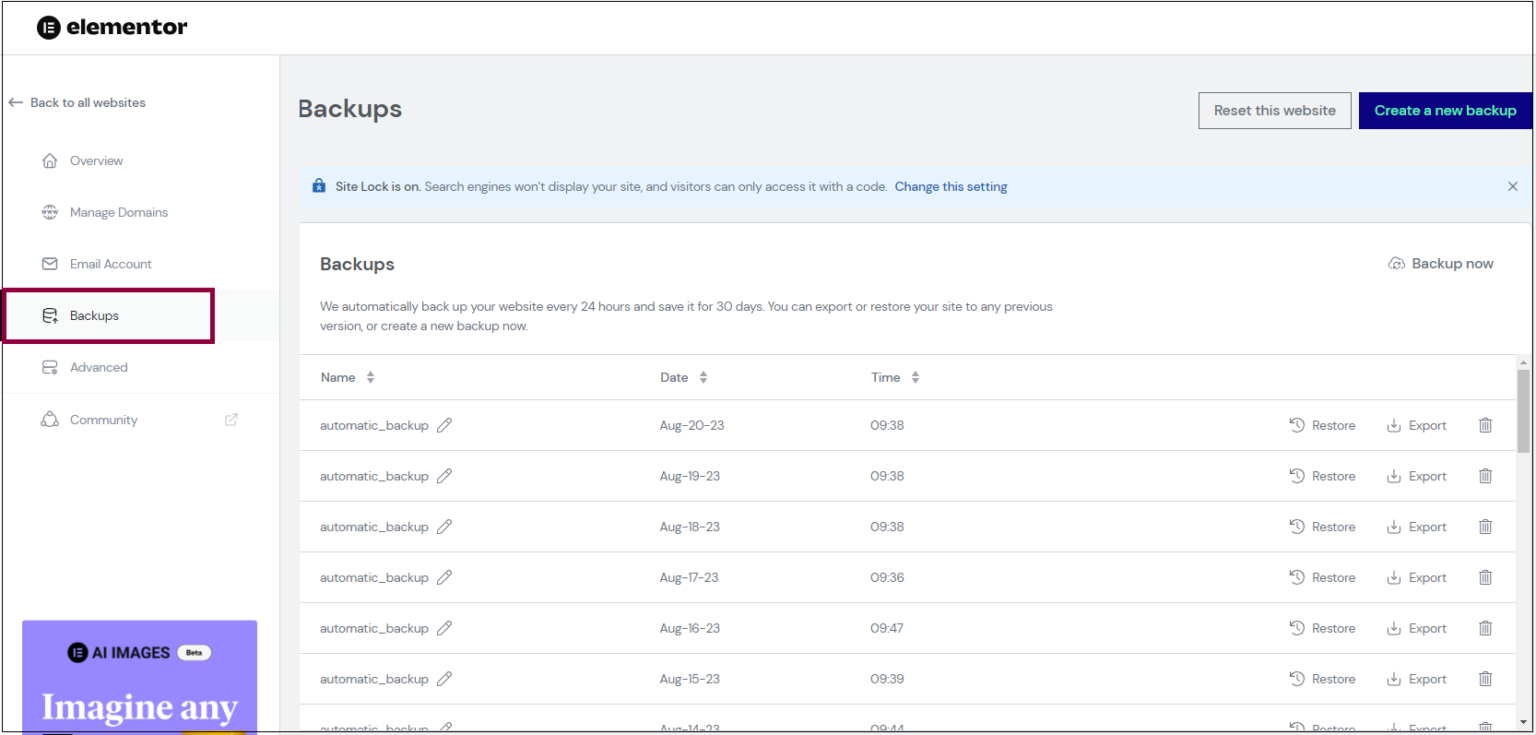Image resolution: width=1536 pixels, height=735 pixels.
Task: Dismiss the Site Lock notification banner
Action: click(x=1513, y=186)
